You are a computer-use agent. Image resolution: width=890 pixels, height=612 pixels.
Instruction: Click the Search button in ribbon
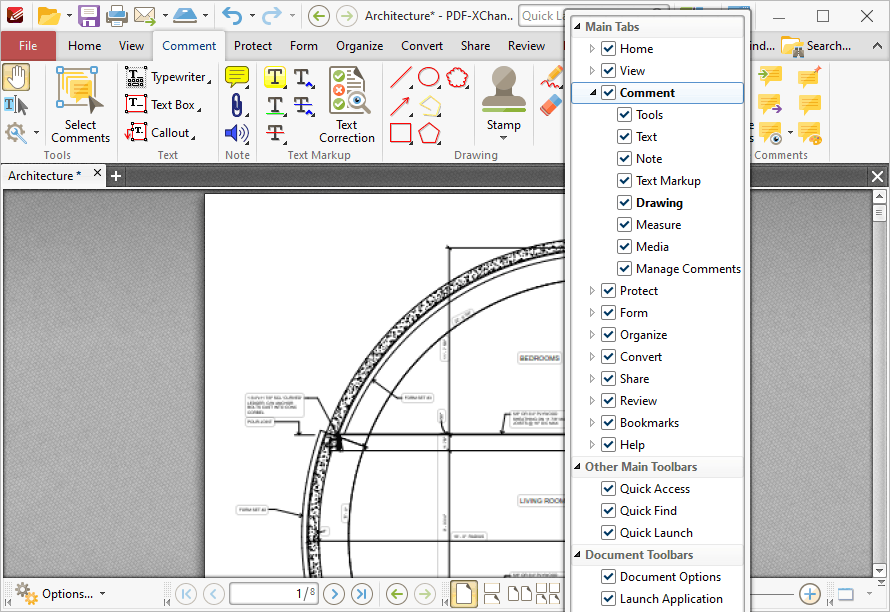tap(816, 46)
